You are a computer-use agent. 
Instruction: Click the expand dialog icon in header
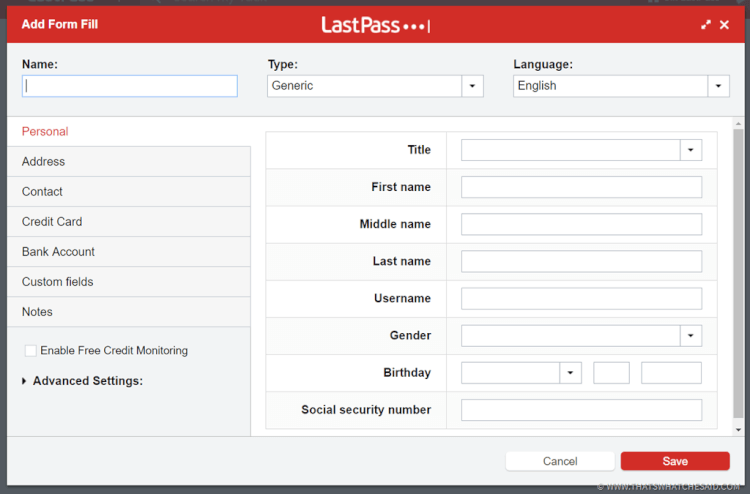(x=706, y=25)
